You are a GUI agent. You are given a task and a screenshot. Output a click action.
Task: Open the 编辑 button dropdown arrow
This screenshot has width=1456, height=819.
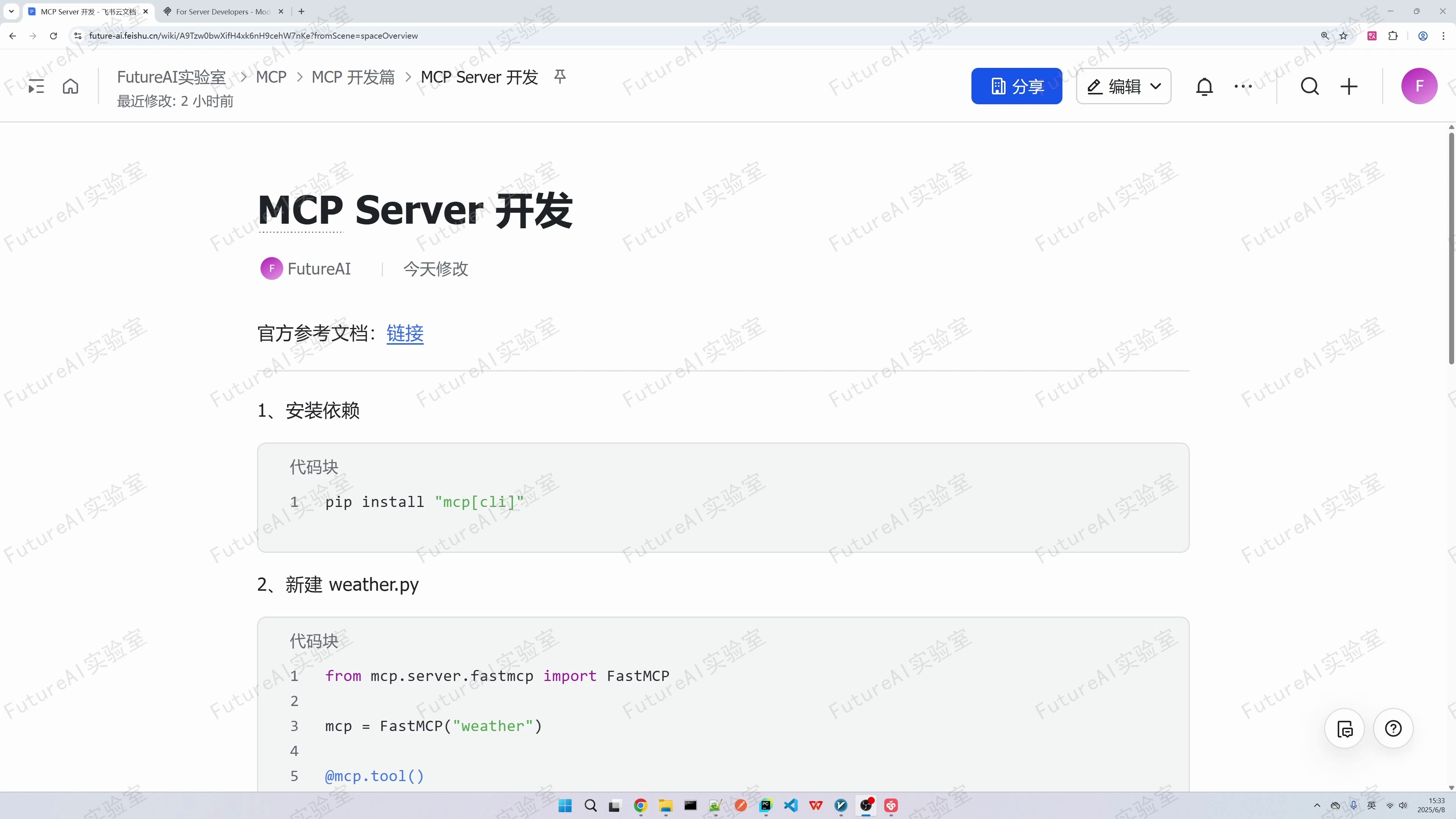(1155, 86)
